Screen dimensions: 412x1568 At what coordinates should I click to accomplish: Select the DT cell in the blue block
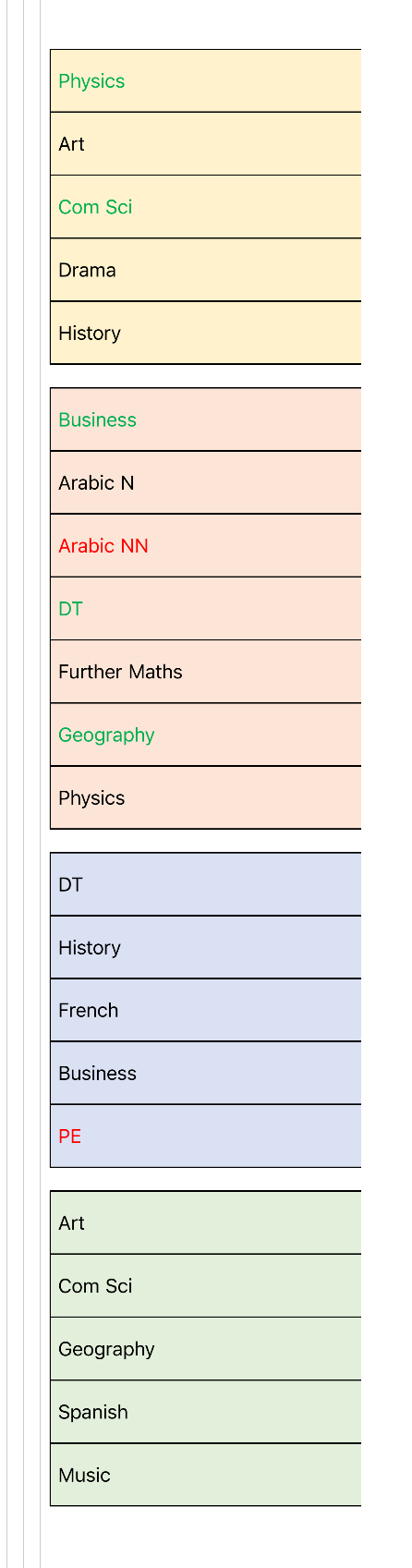pyautogui.click(x=205, y=884)
